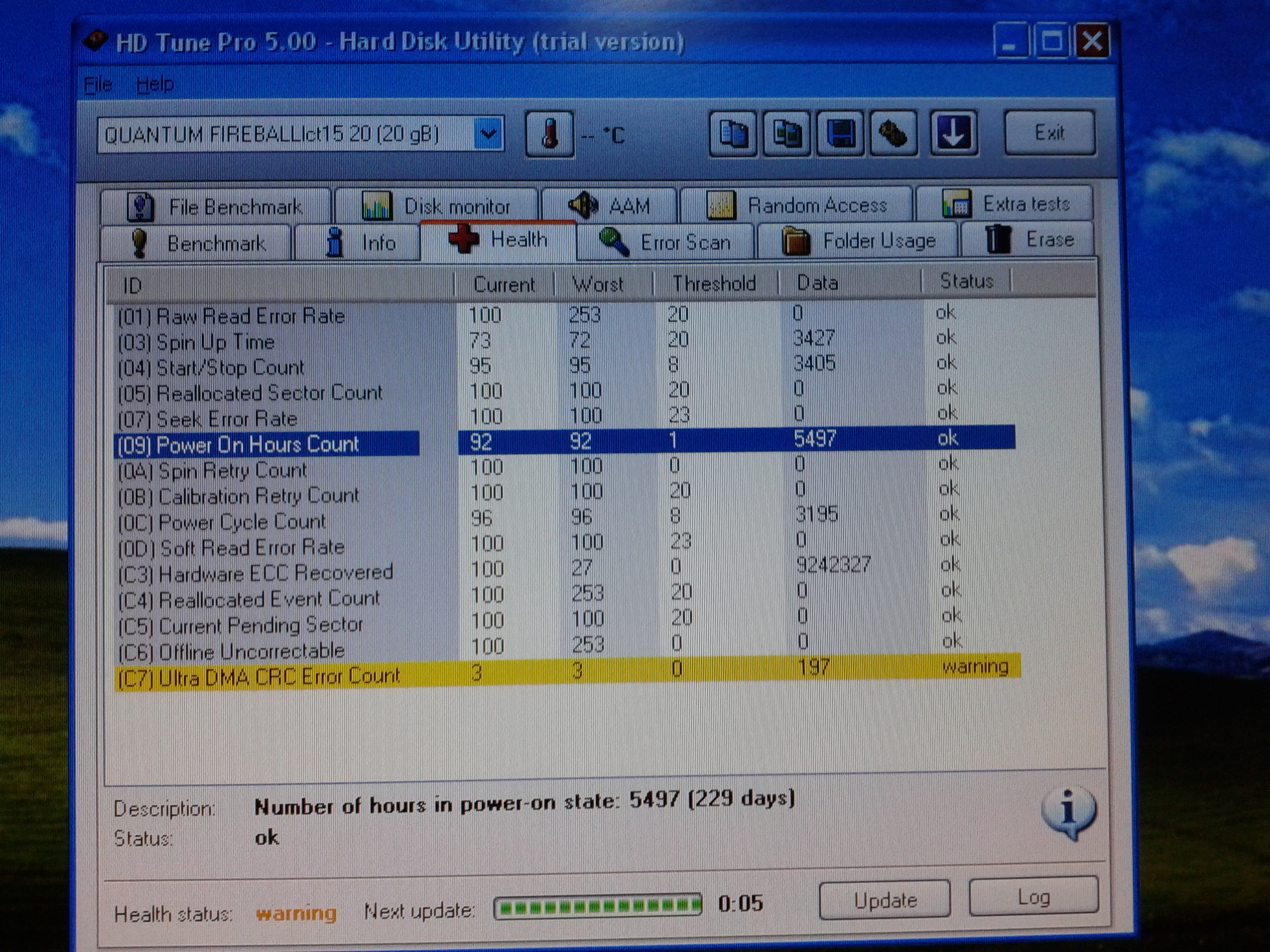Select the (03) Spin Up Time row
This screenshot has width=1270, height=952.
(x=565, y=340)
